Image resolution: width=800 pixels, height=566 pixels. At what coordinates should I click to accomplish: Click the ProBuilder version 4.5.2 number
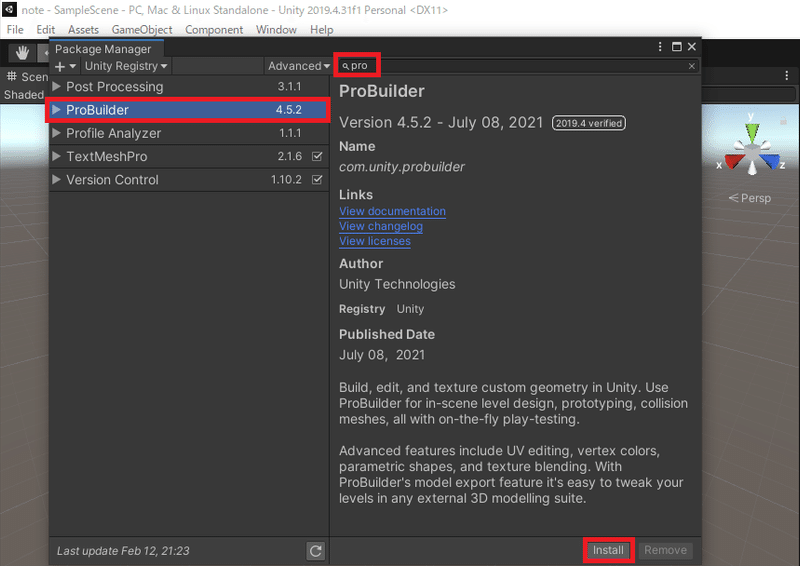(289, 110)
